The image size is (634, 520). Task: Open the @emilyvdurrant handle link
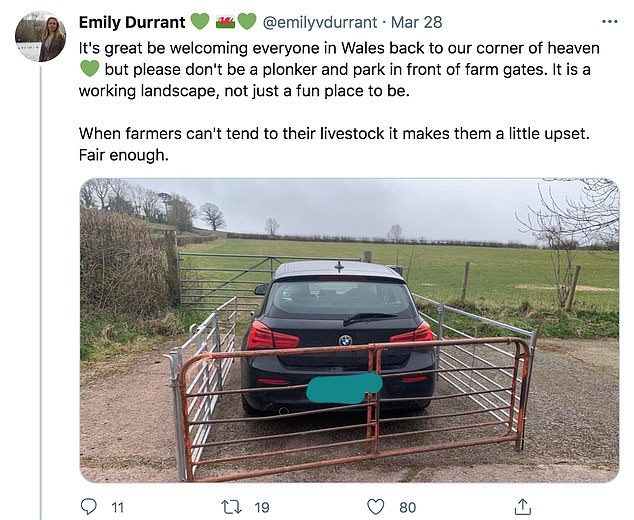[x=320, y=22]
